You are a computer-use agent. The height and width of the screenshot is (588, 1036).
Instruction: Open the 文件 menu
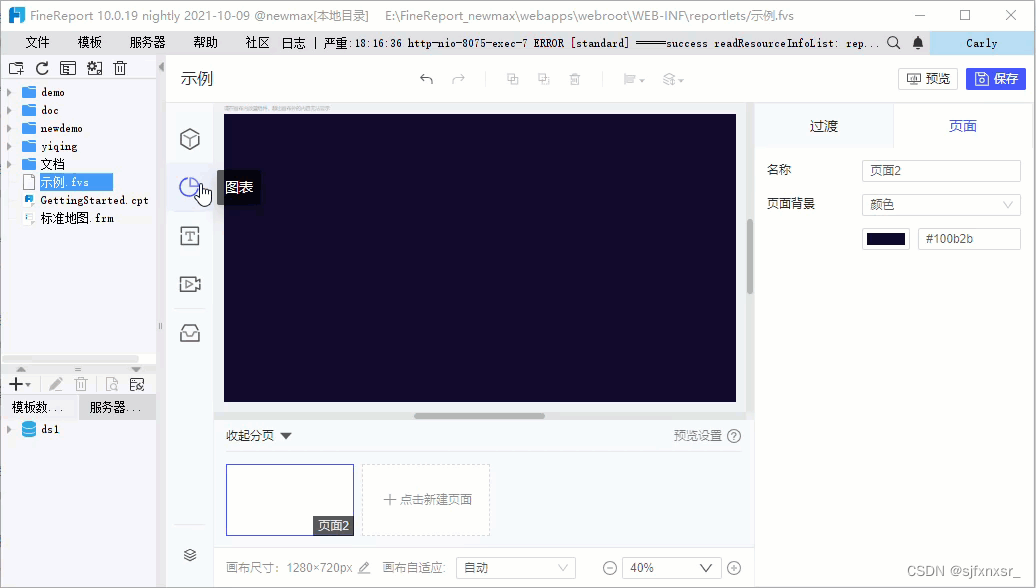(x=37, y=43)
